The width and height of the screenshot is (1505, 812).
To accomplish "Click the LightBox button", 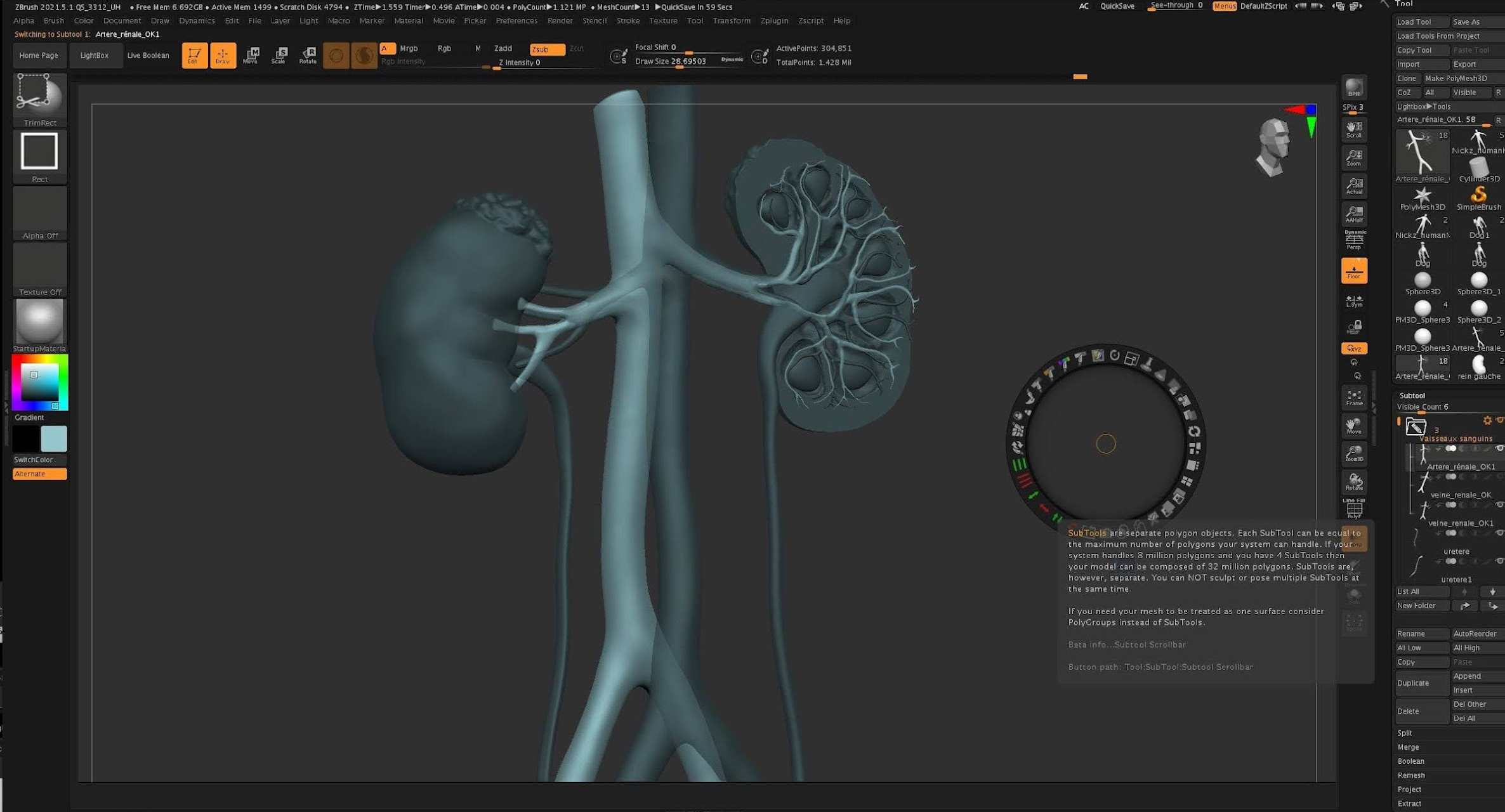I will pos(94,55).
